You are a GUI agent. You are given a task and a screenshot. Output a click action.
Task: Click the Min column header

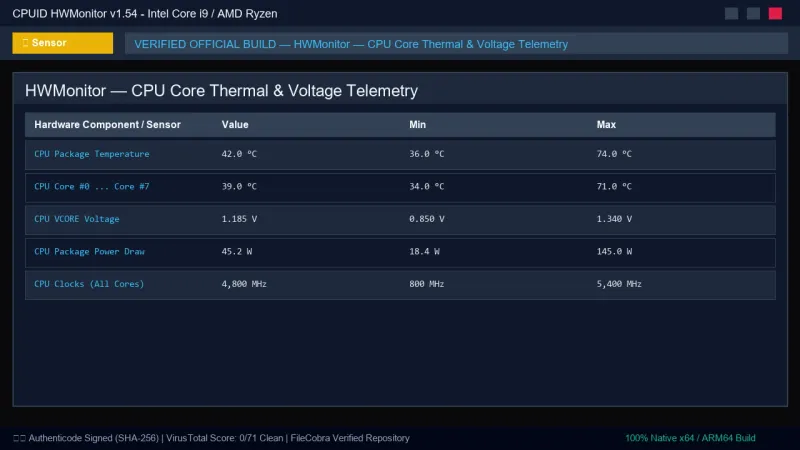(417, 124)
